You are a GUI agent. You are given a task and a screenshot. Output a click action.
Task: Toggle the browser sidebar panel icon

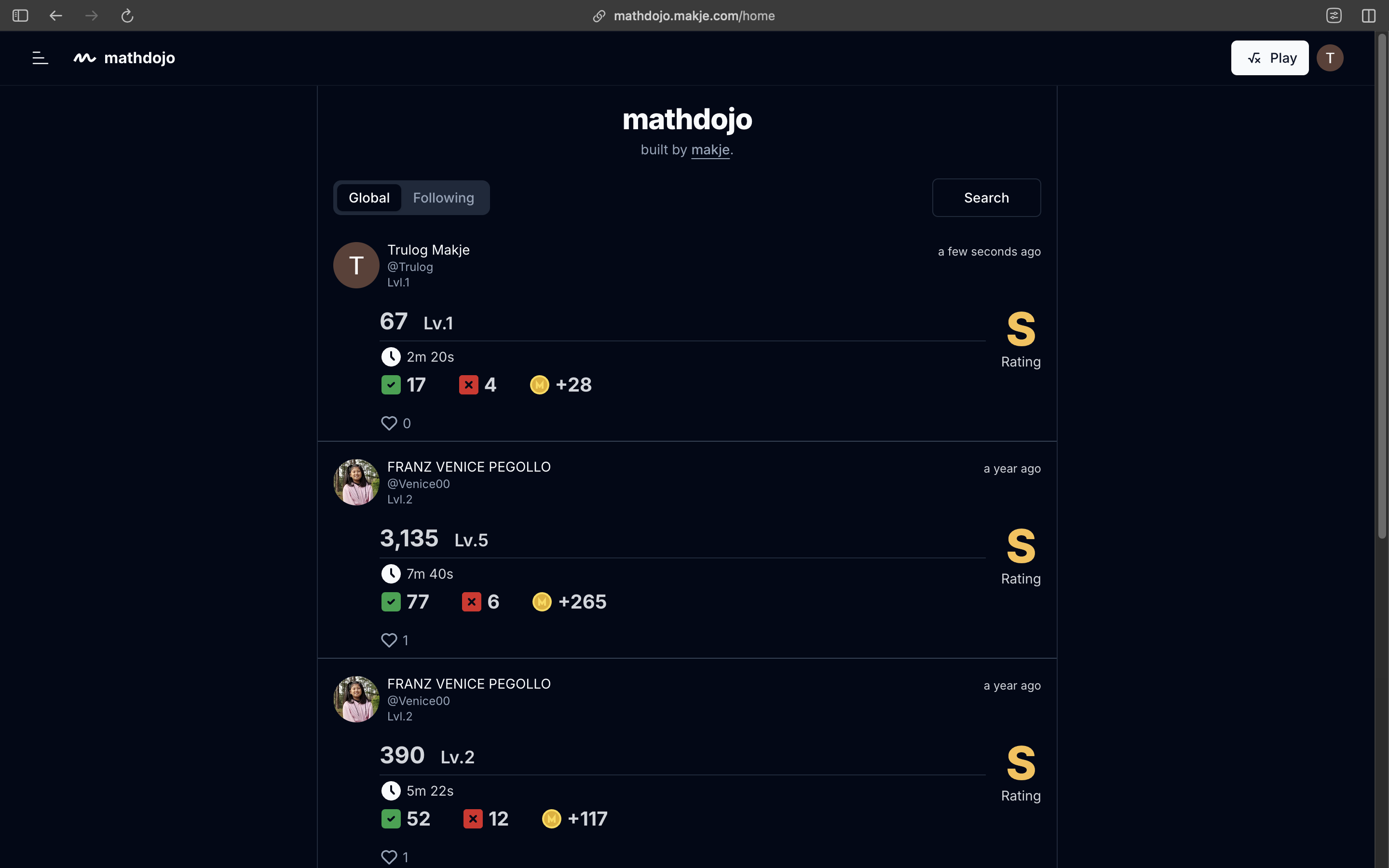point(20,16)
